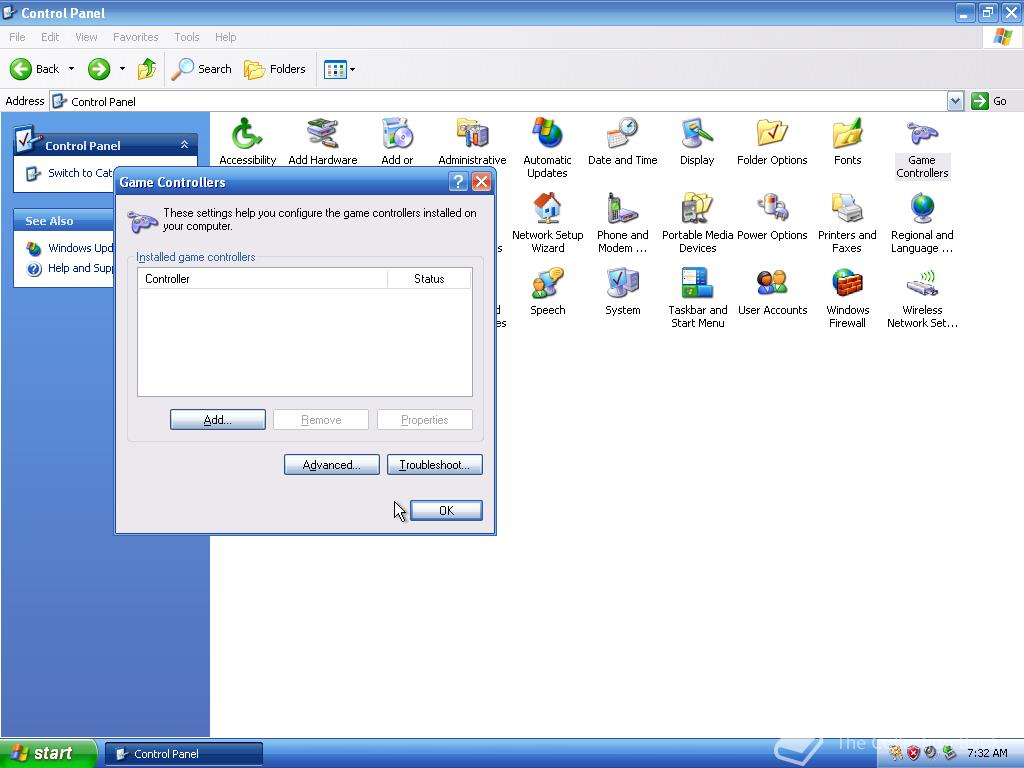Click the green Forward arrow button
Viewport: 1024px width, 768px height.
pyautogui.click(x=99, y=69)
